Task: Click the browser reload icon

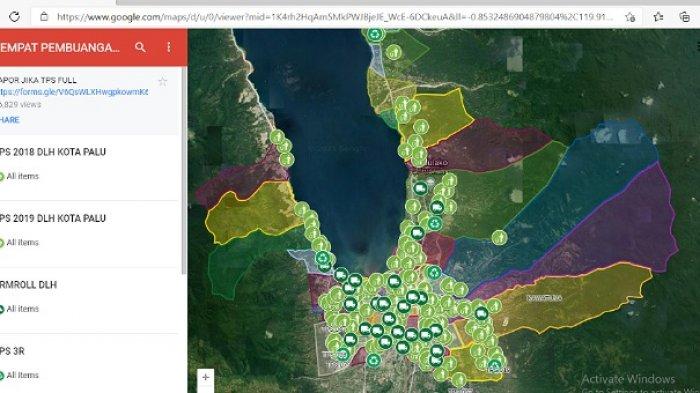Action: click(14, 17)
